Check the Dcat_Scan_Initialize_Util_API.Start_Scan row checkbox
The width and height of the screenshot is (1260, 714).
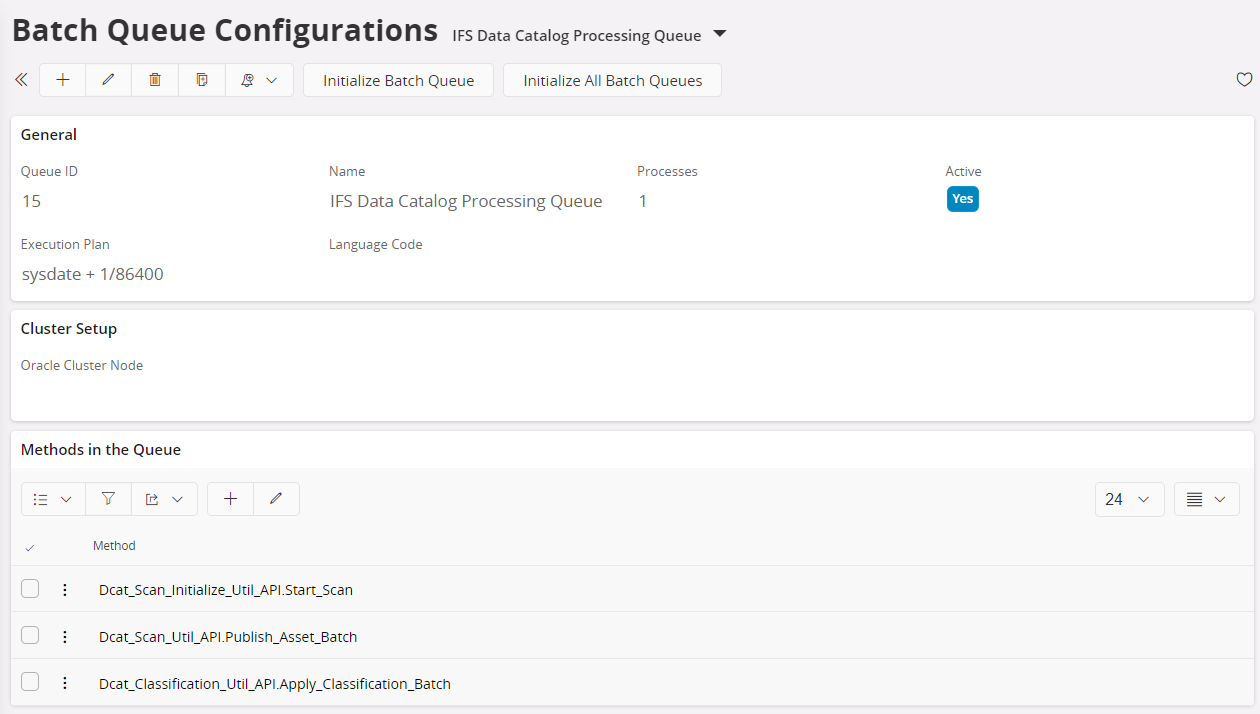click(30, 589)
